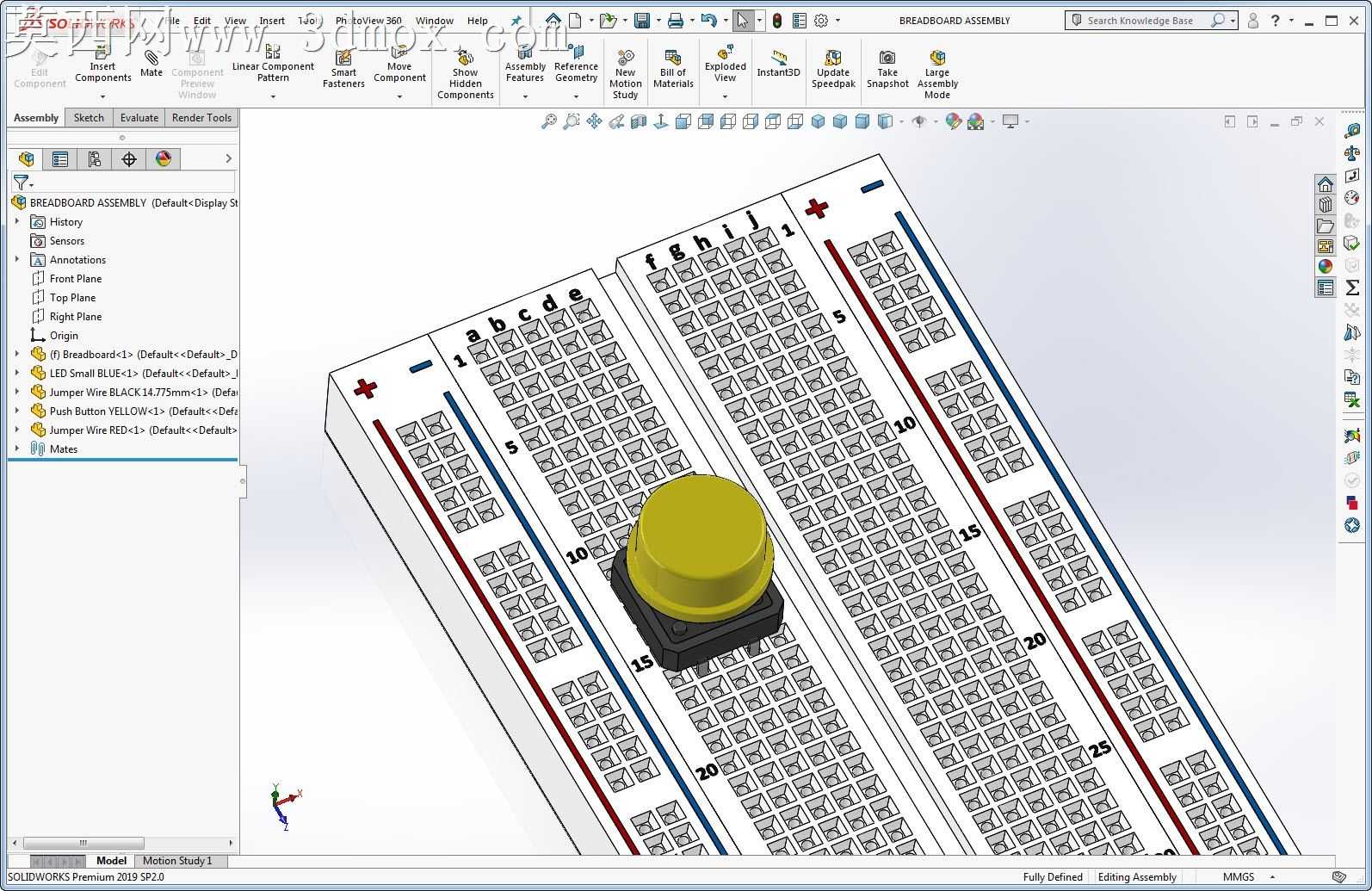Click the Save icon
1372x891 pixels.
pyautogui.click(x=642, y=20)
